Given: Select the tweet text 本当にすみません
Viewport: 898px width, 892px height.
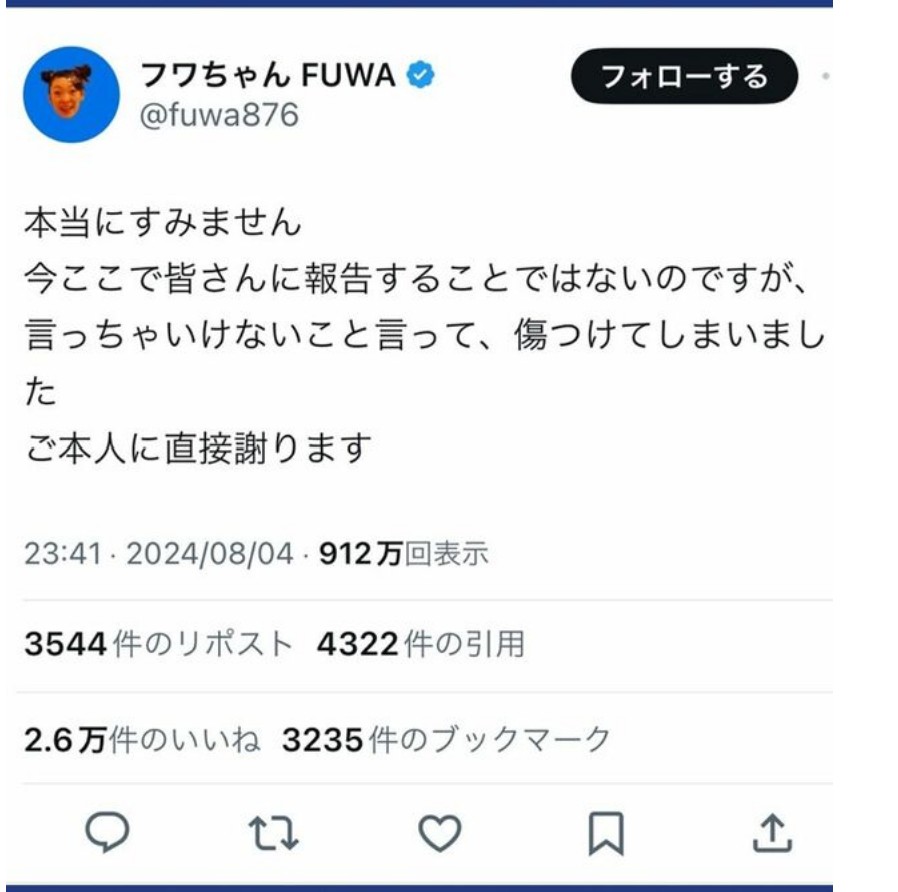Looking at the screenshot, I should click(163, 222).
